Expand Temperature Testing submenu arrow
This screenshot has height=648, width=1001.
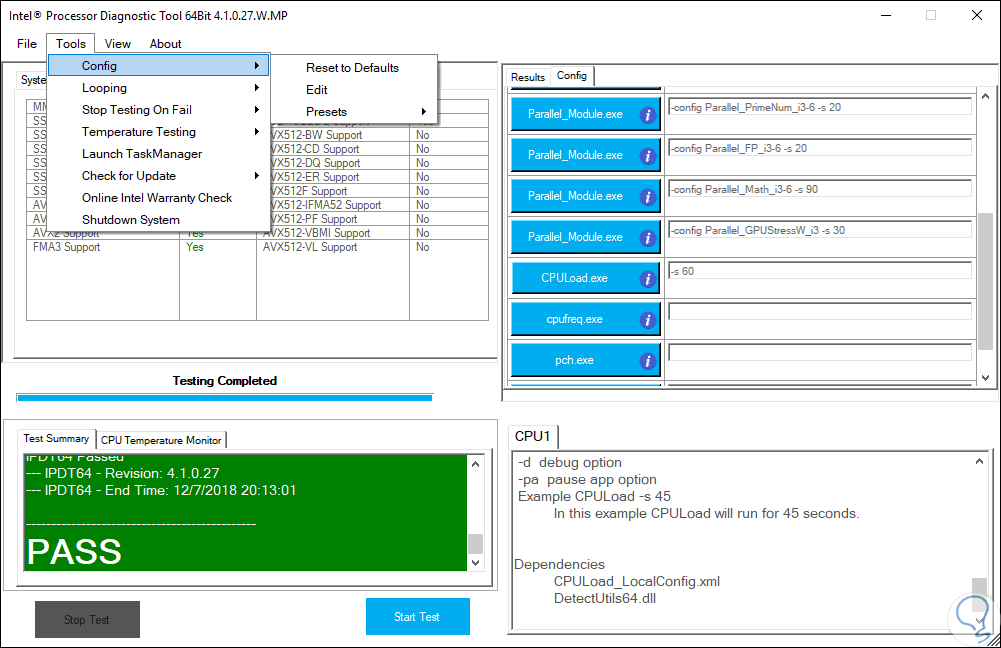257,132
